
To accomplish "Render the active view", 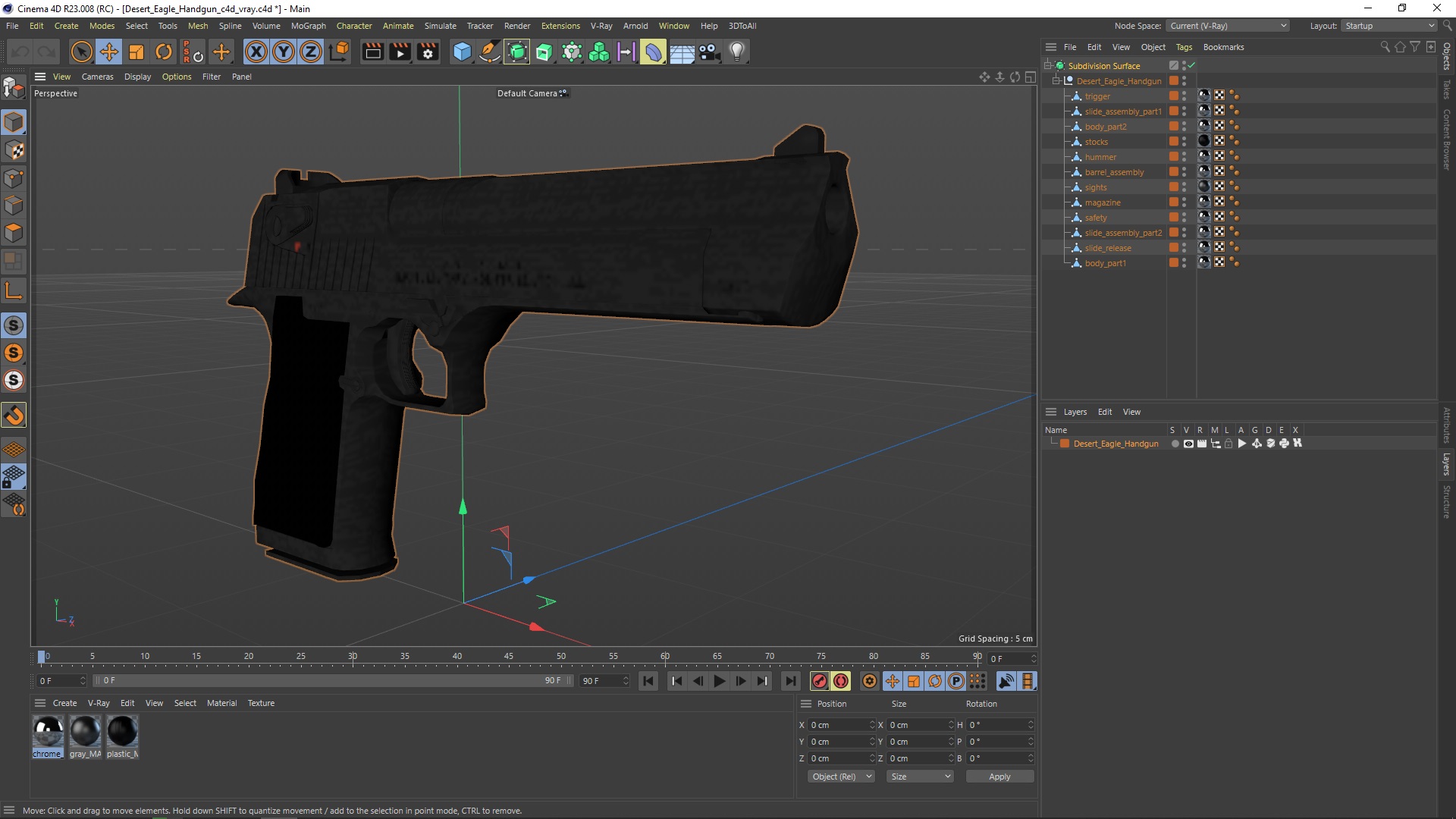I will [x=372, y=52].
